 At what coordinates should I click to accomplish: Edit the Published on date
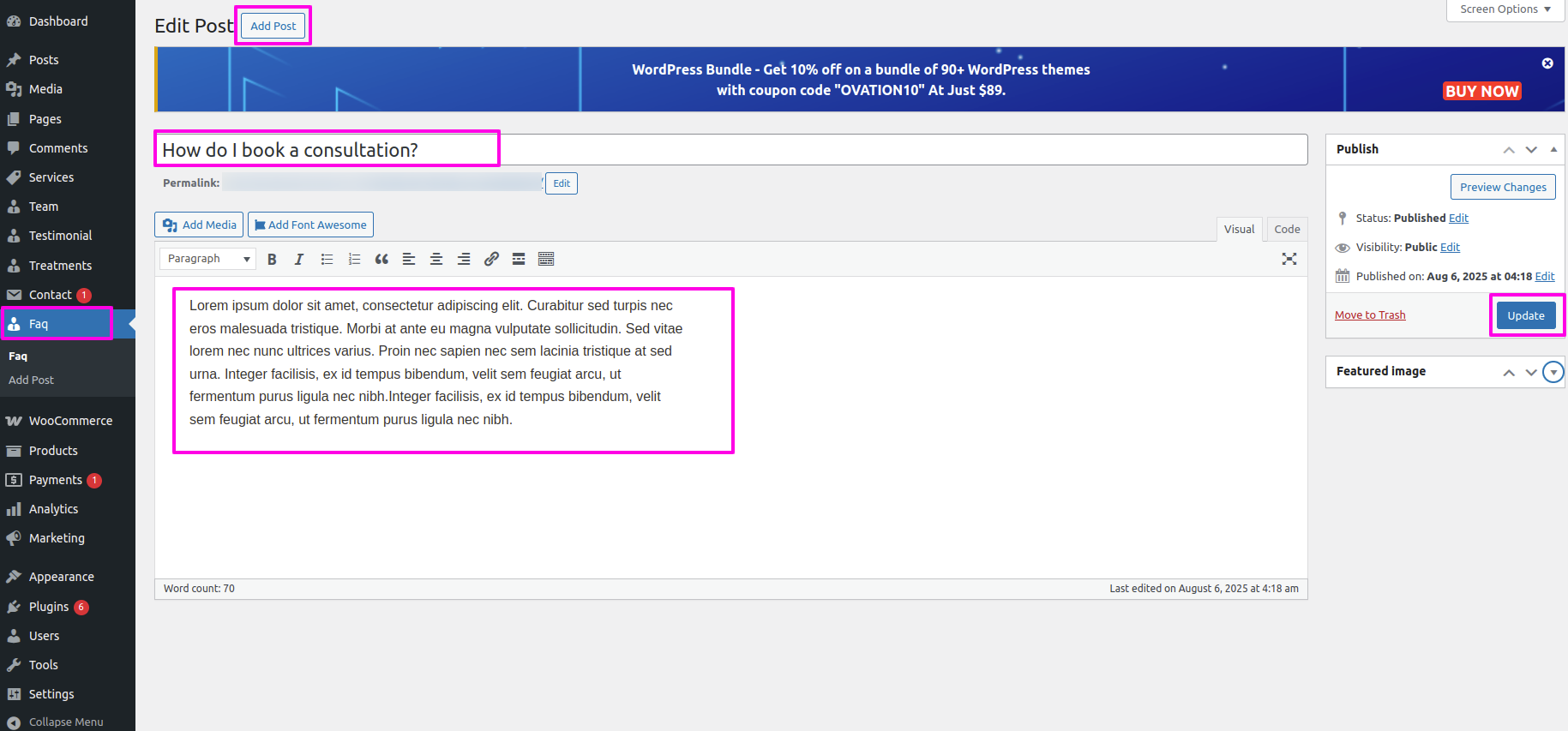tap(1544, 277)
